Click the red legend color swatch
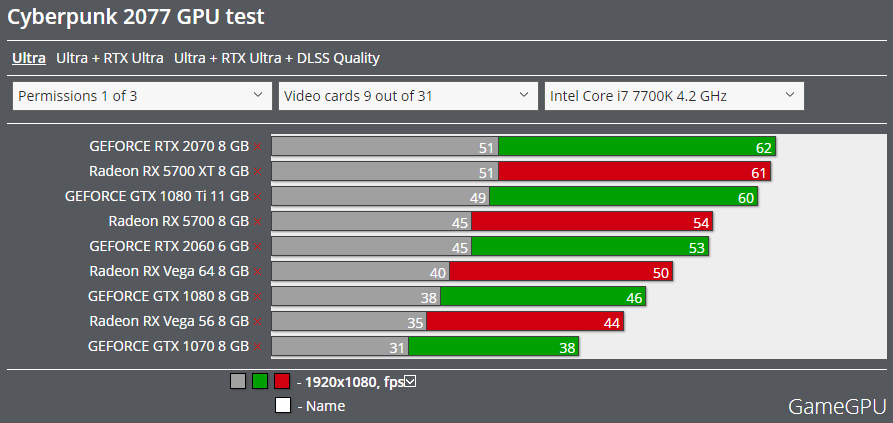The width and height of the screenshot is (893, 423). click(x=282, y=381)
